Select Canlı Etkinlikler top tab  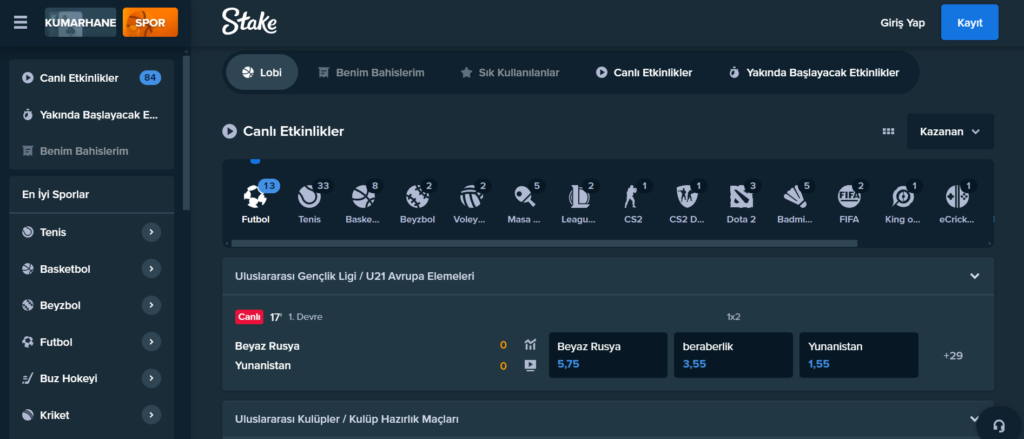pos(644,73)
